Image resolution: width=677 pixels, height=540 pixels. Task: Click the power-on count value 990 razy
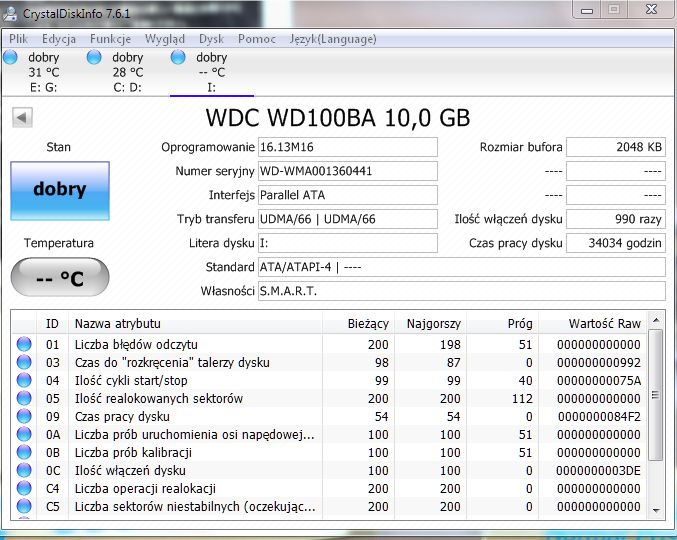tap(616, 219)
